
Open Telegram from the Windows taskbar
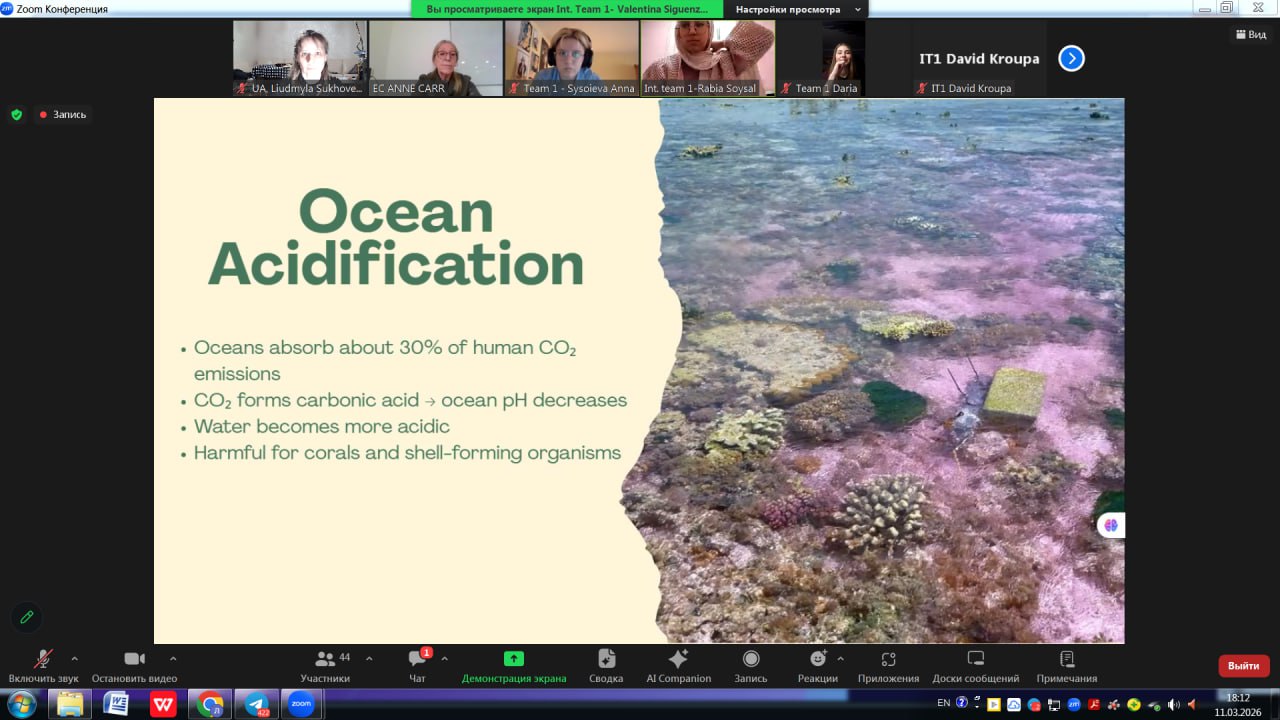(x=255, y=704)
